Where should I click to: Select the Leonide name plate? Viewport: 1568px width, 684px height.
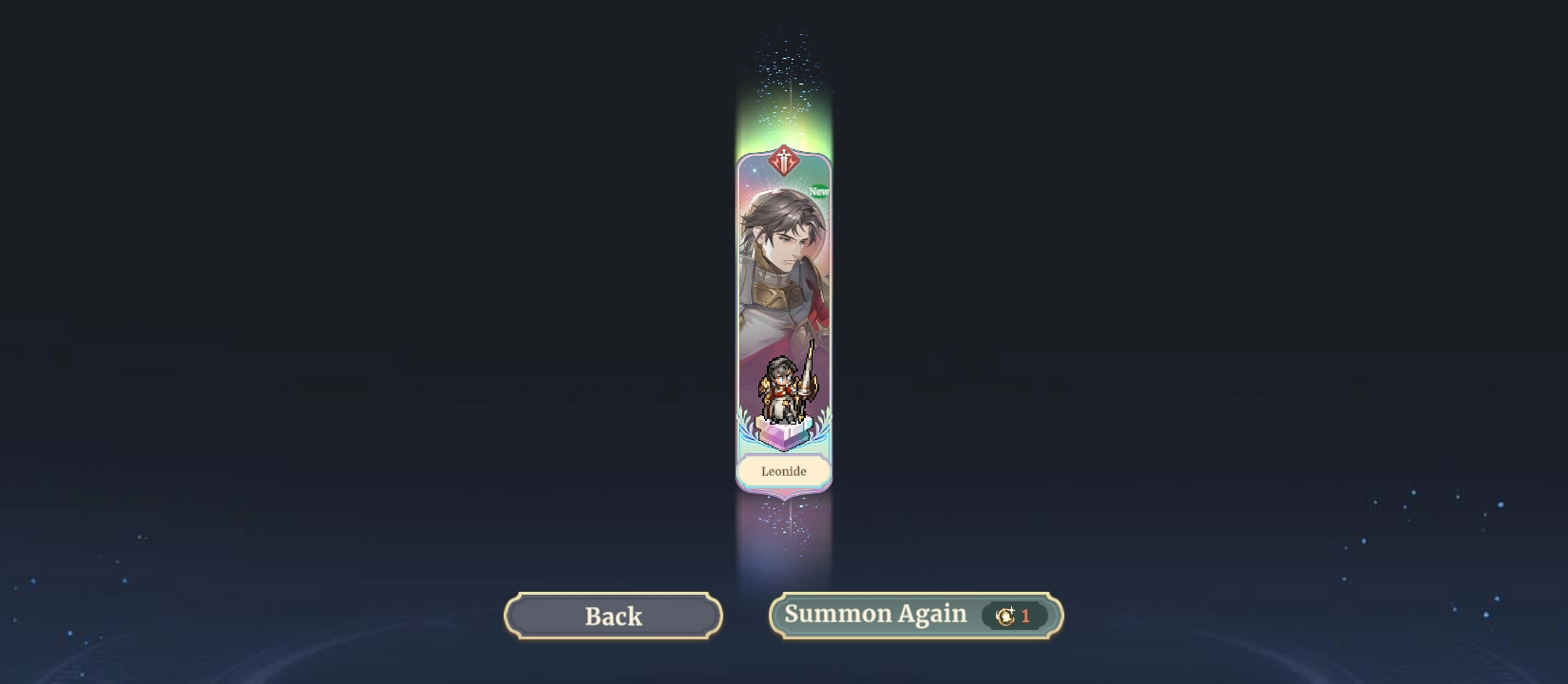coord(784,471)
